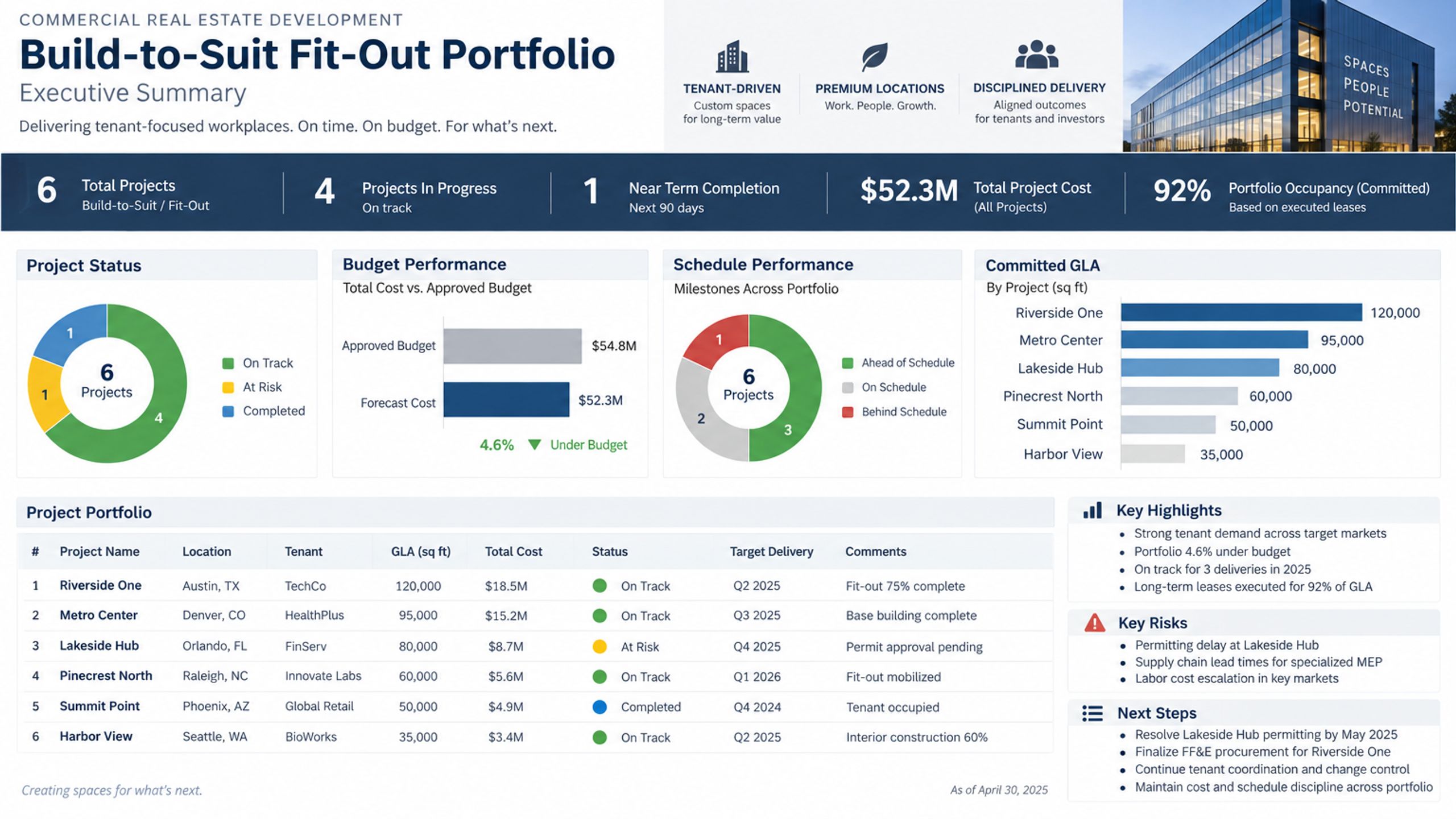Click the gray On Schedule legend swatch
The image size is (1456, 819).
pos(847,387)
